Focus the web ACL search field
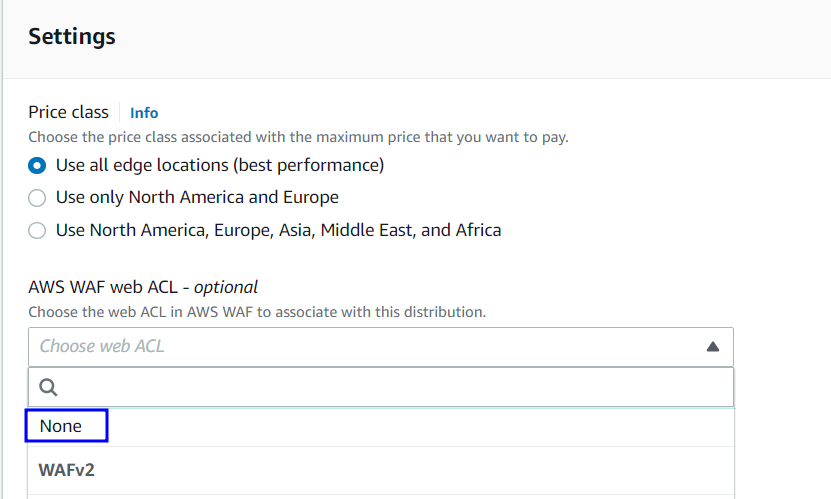831x499 pixels. point(390,387)
